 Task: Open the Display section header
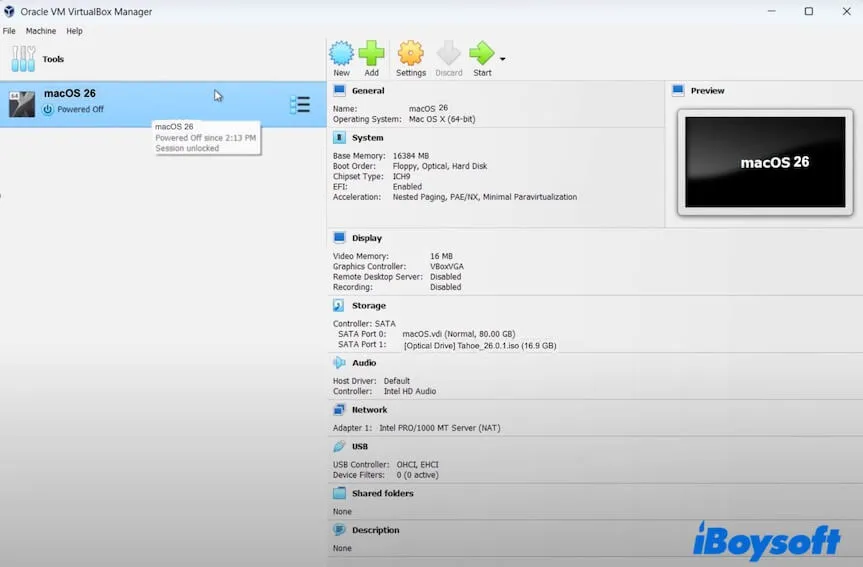[x=366, y=238]
